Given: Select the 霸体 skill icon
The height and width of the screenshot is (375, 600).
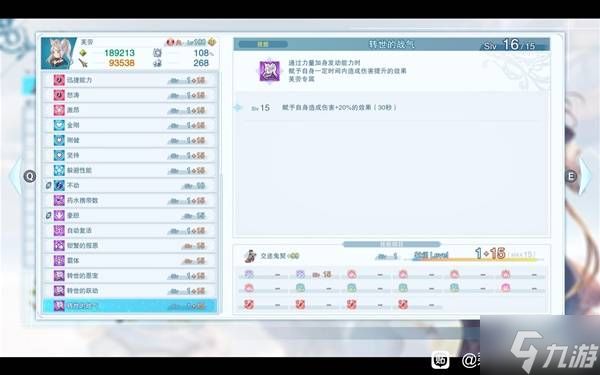Looking at the screenshot, I should click(59, 261).
